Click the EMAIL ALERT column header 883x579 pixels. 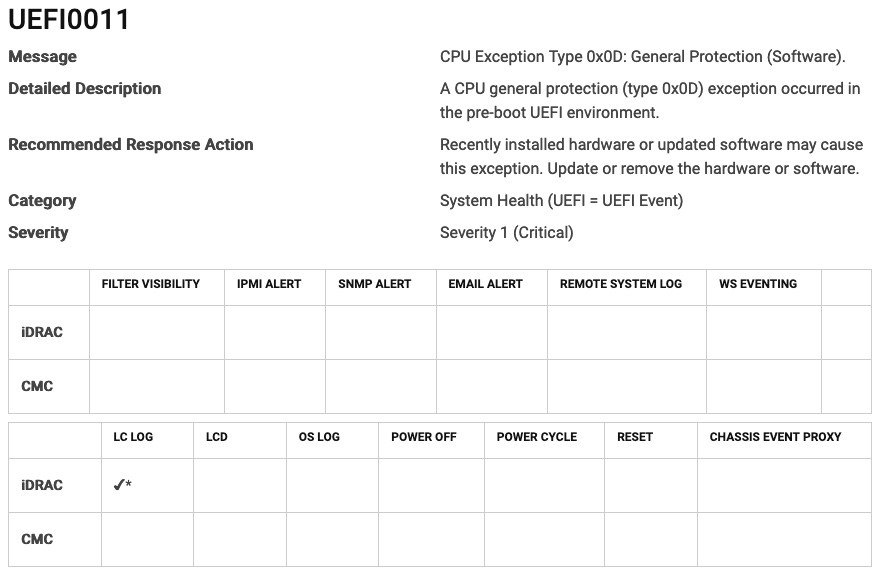pos(485,284)
